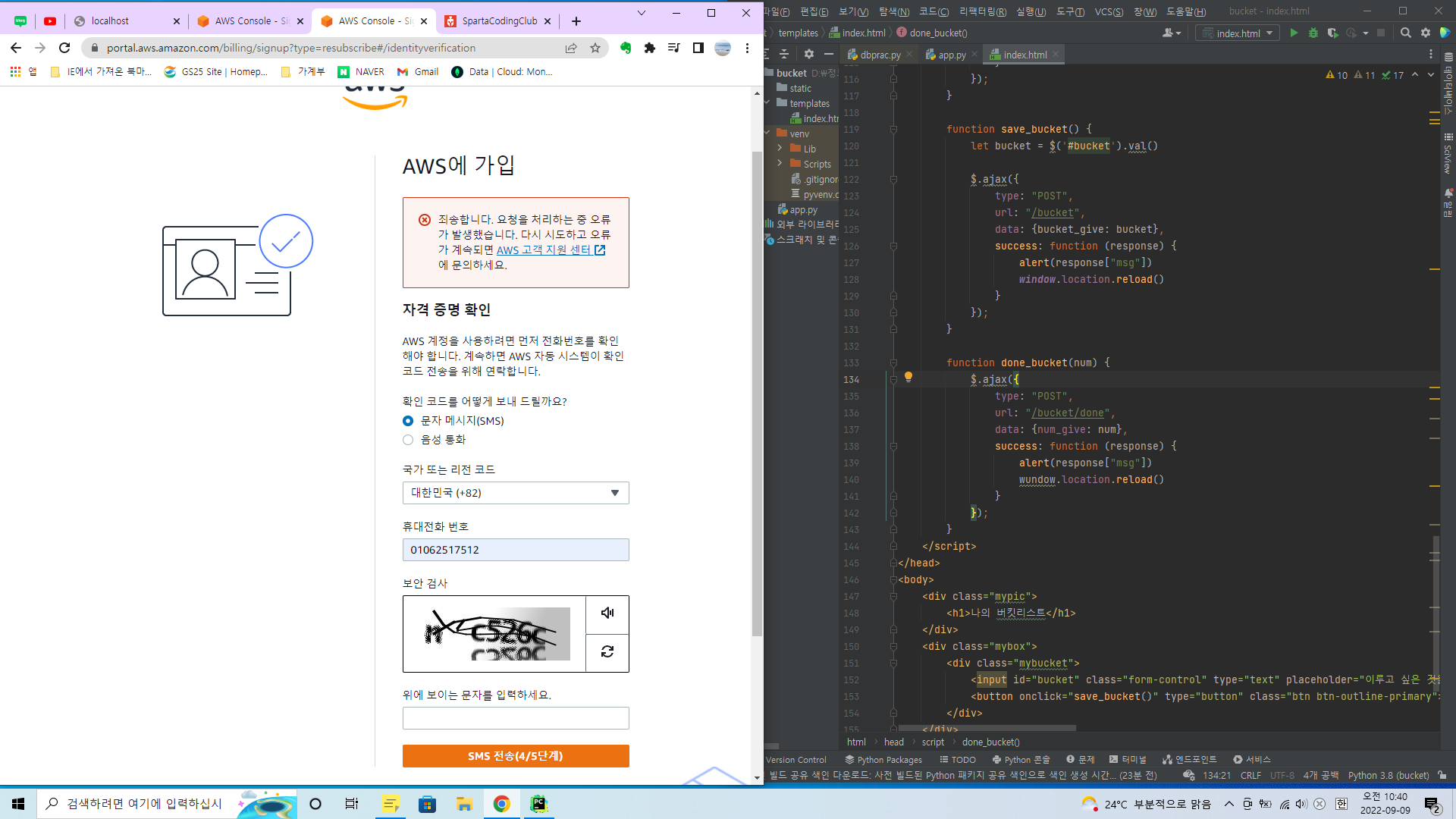Viewport: 1456px width, 819px height.
Task: Click the PyCharm editor horizontal scrollbar
Action: 986,728
